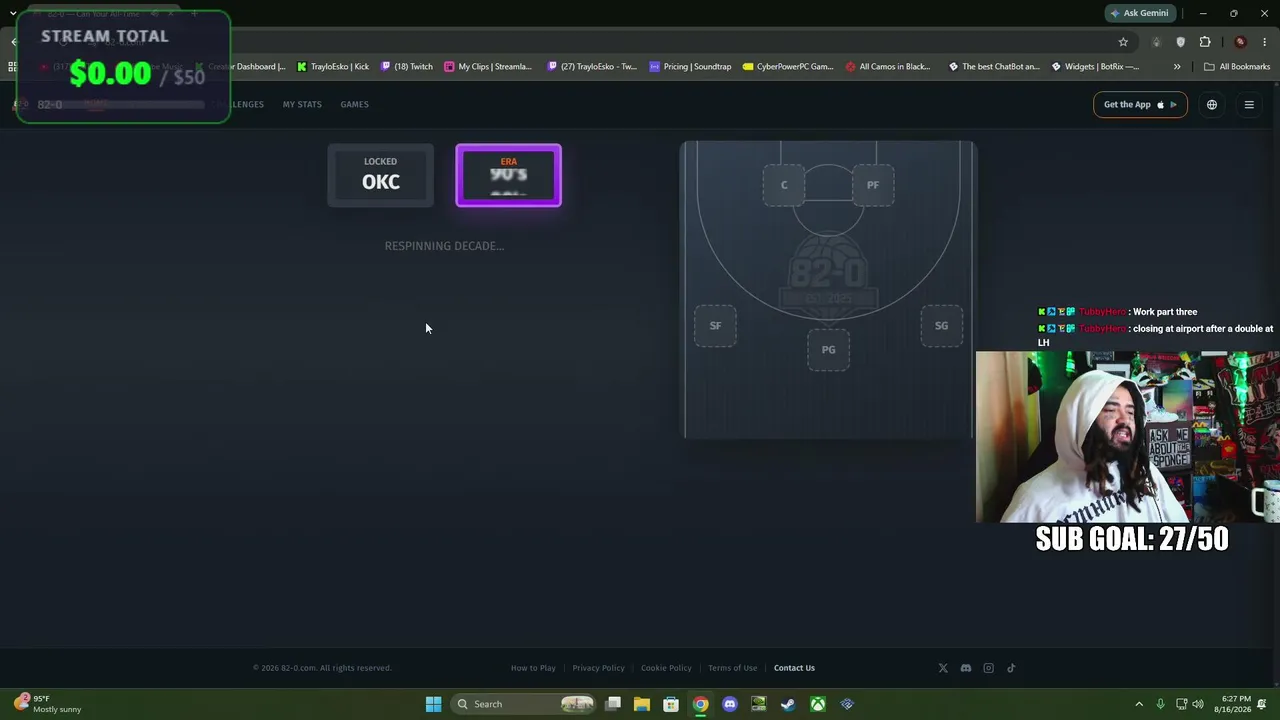
Task: Open the Cookie Policy footer link
Action: coord(666,668)
